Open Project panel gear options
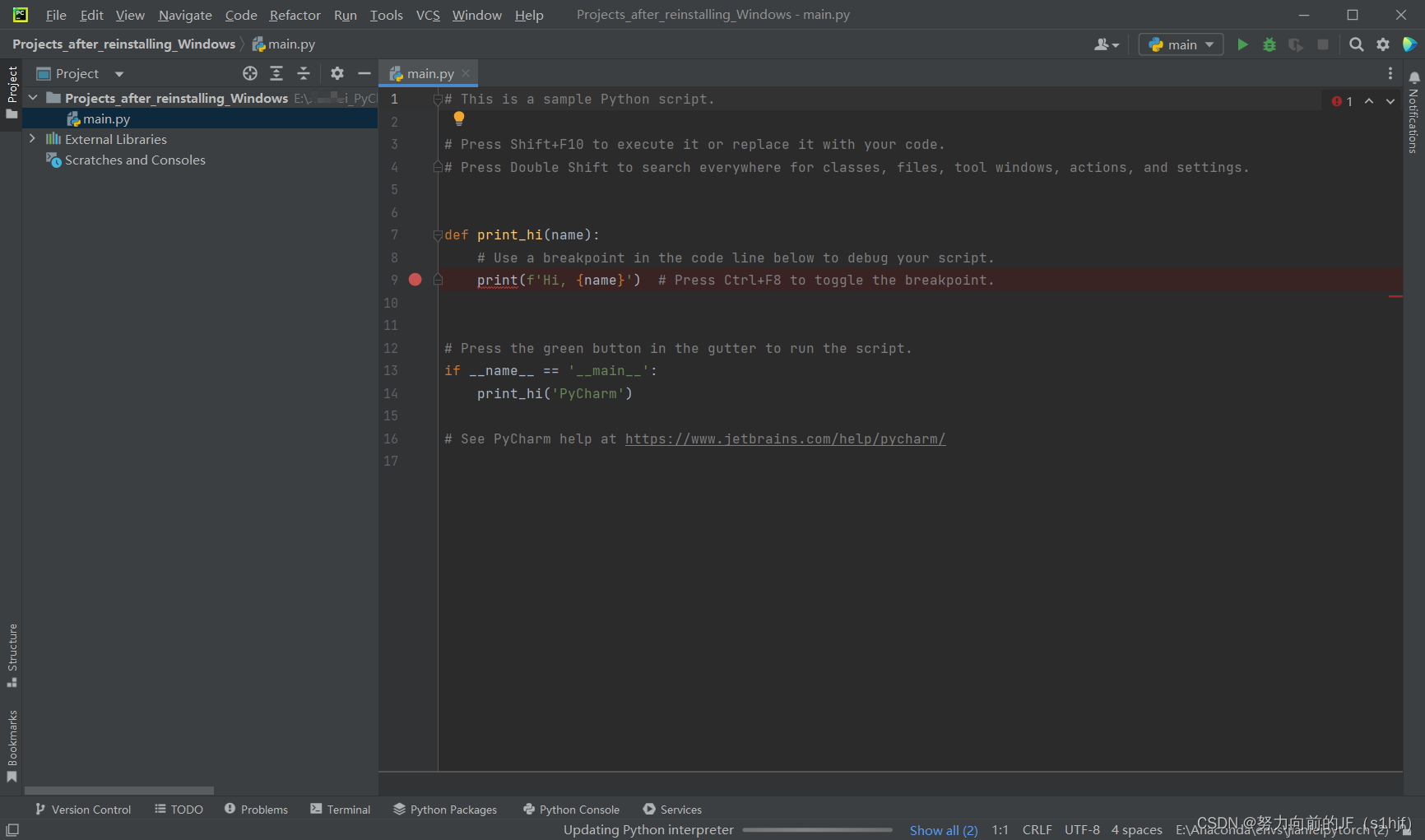 click(337, 73)
